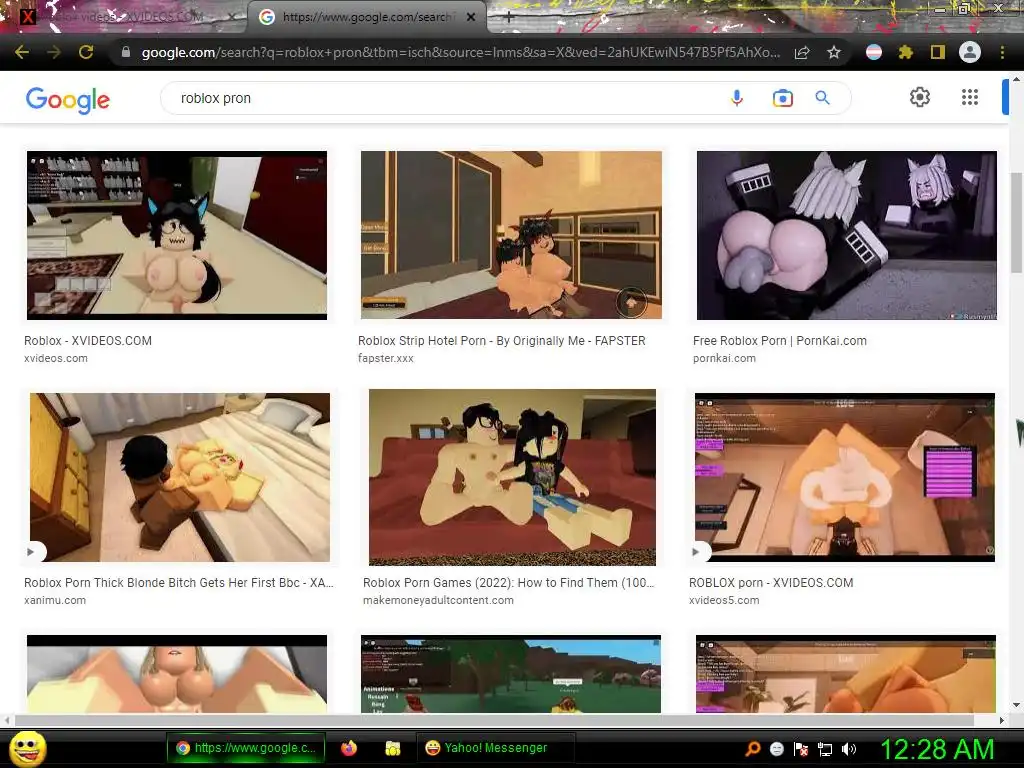
Task: Click the vertical scrollbar down arrow
Action: point(1016,705)
